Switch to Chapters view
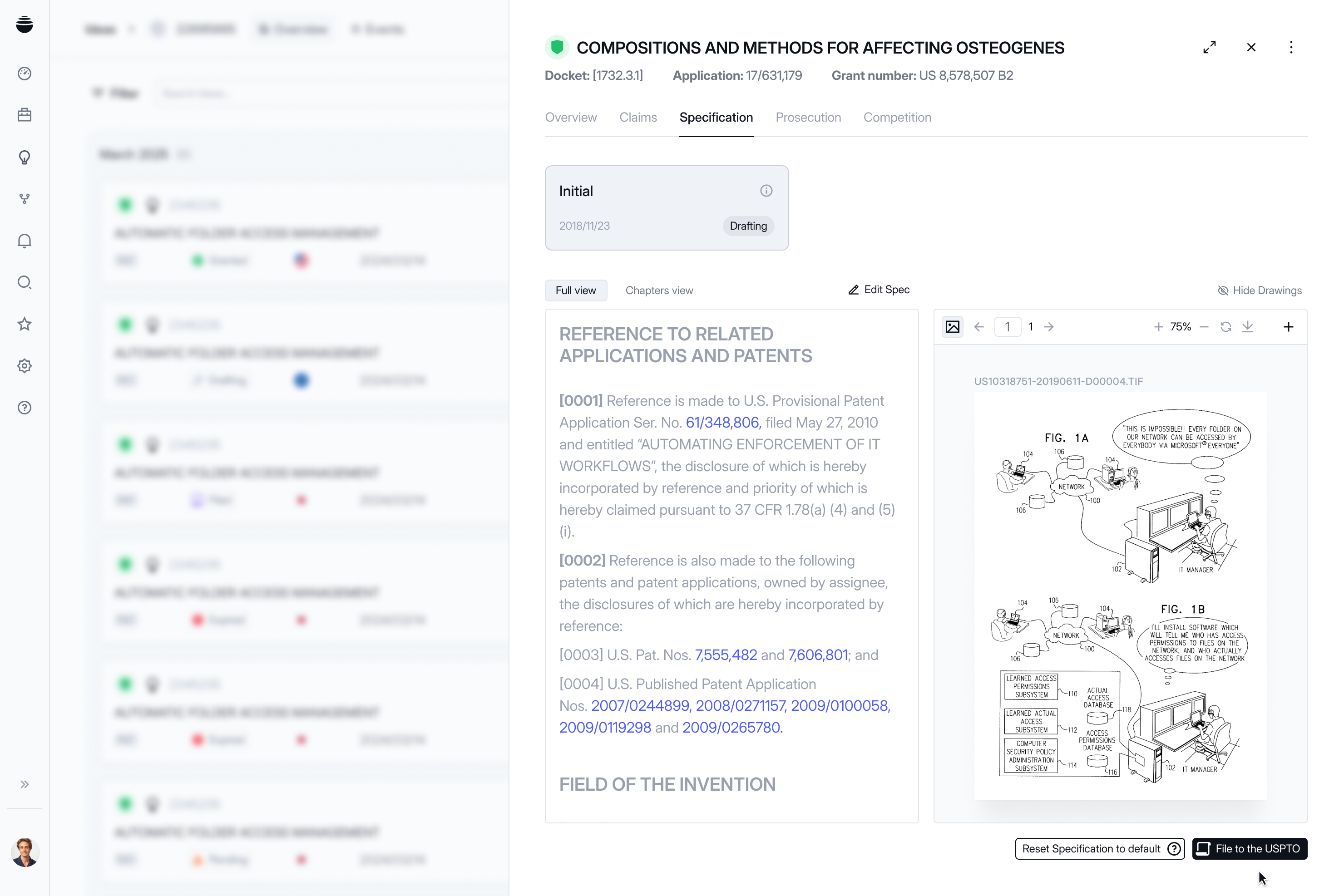The width and height of the screenshot is (1344, 896). point(658,290)
